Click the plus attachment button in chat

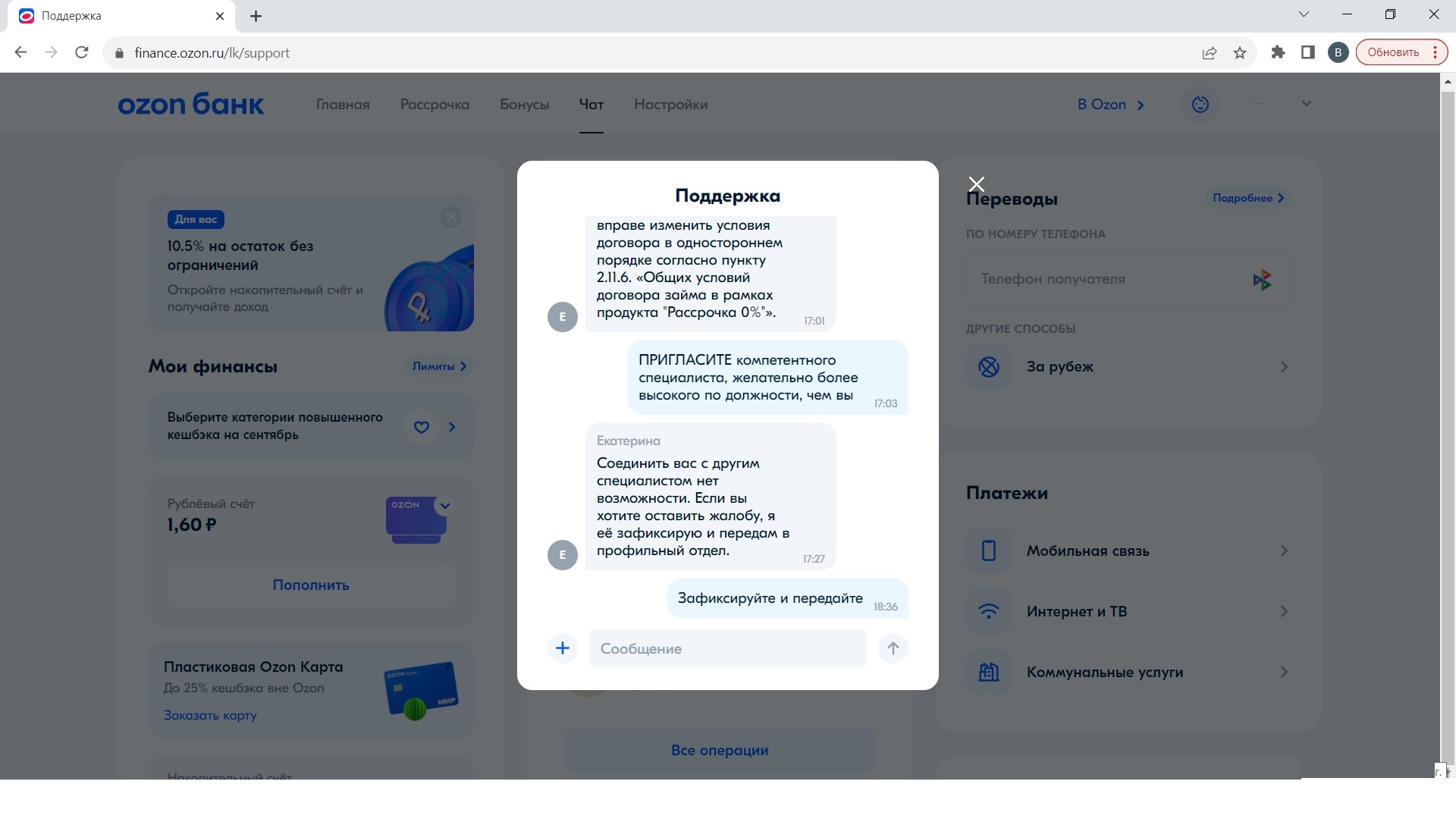click(563, 648)
